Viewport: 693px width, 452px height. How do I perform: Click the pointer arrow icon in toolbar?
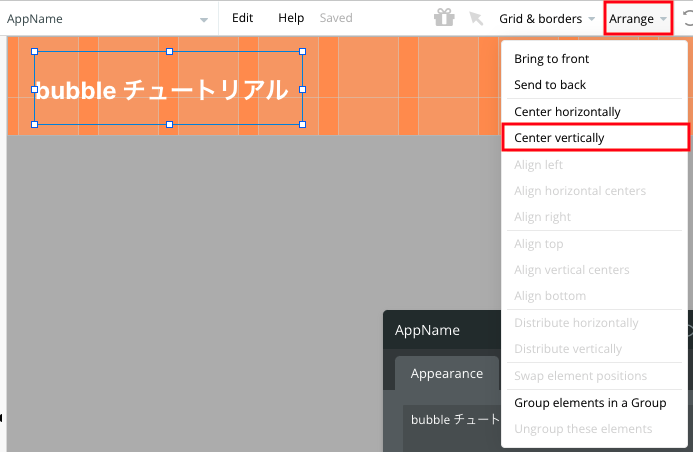476,19
